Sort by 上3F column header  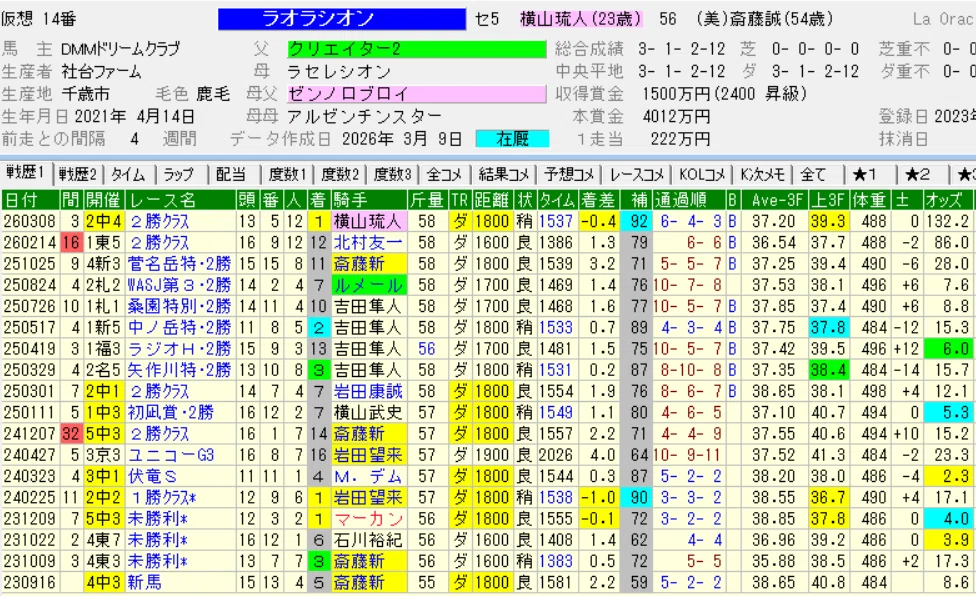[x=828, y=200]
